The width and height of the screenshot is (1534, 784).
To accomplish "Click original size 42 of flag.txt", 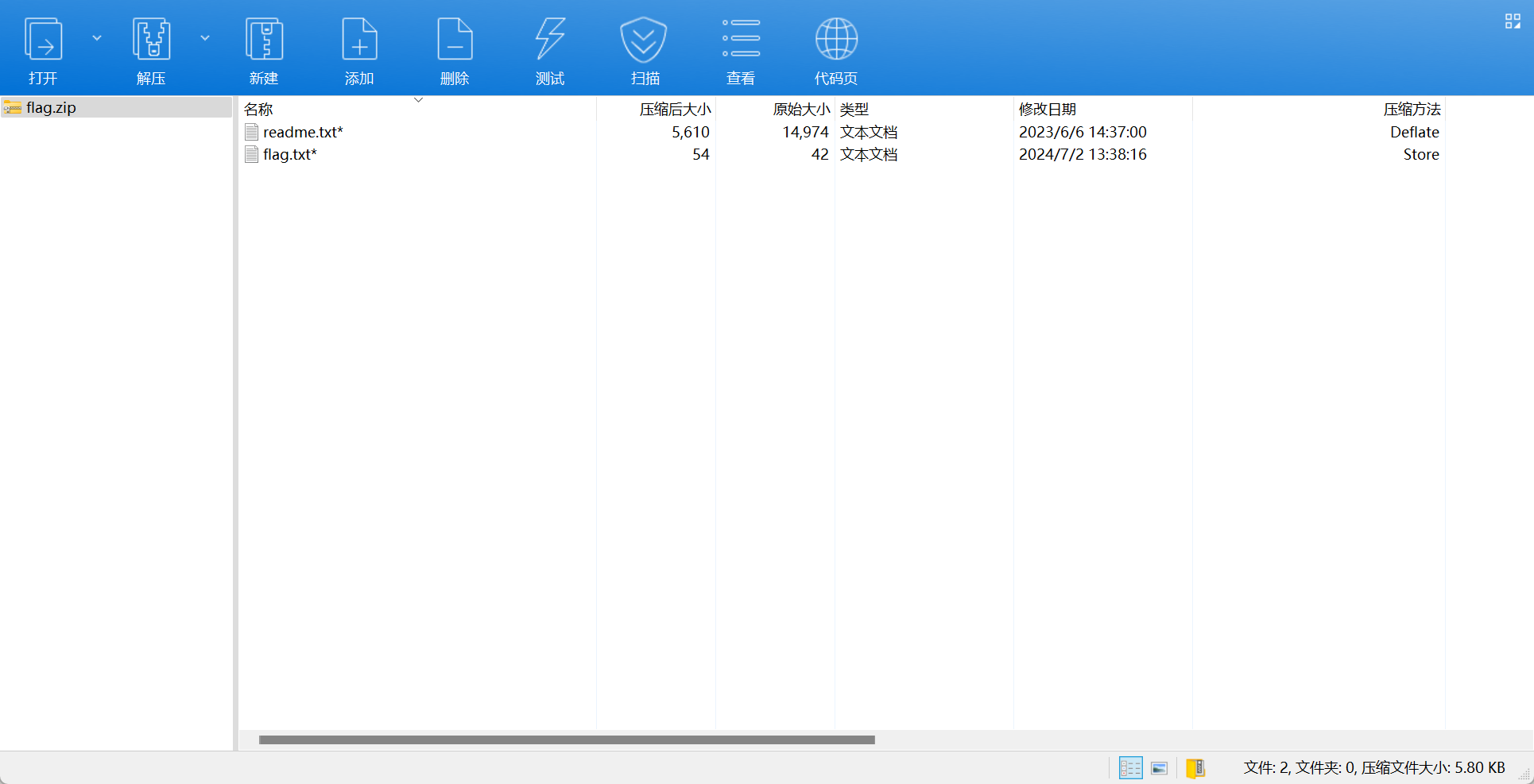I will [x=819, y=154].
